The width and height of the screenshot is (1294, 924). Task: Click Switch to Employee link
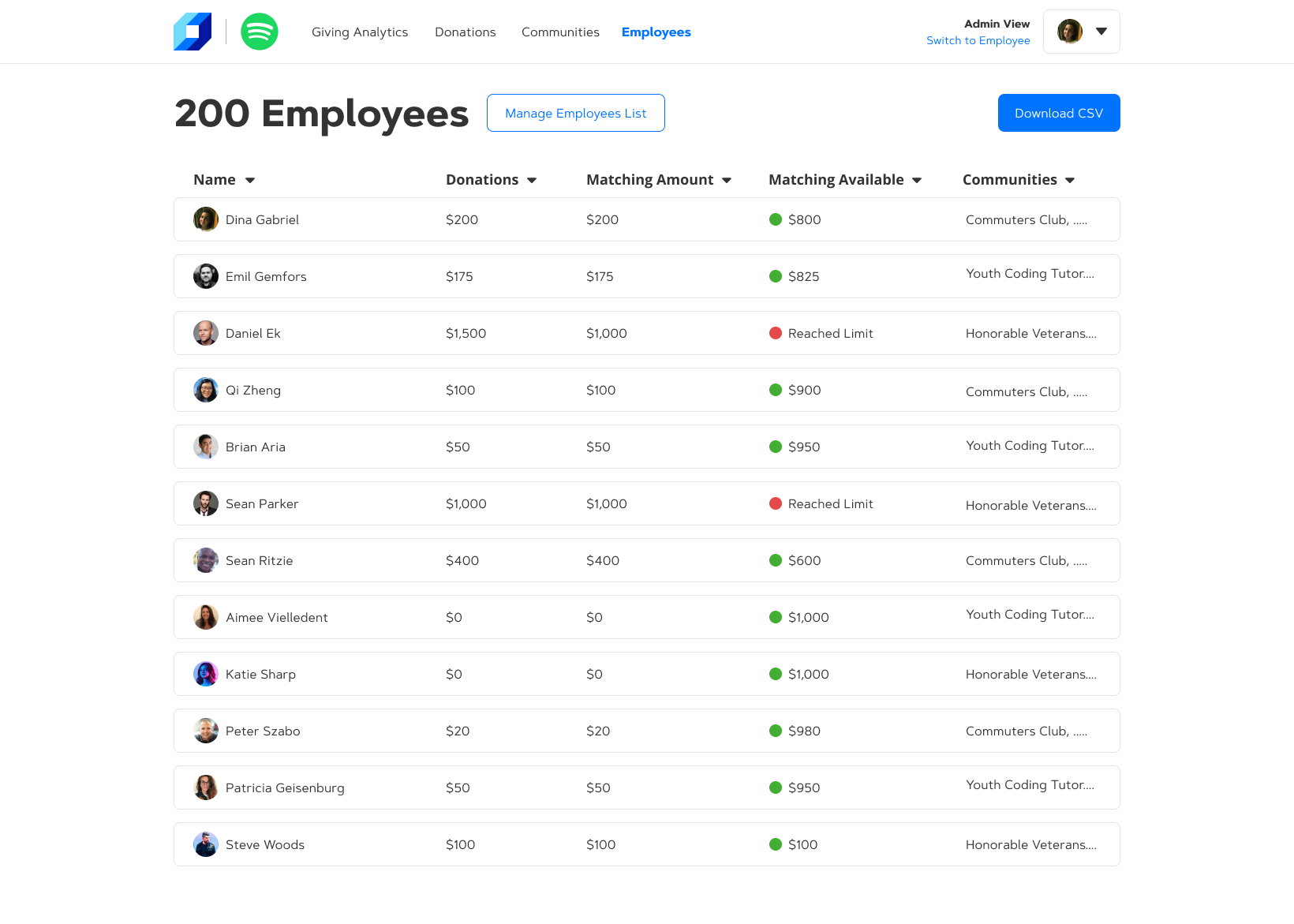tap(978, 40)
